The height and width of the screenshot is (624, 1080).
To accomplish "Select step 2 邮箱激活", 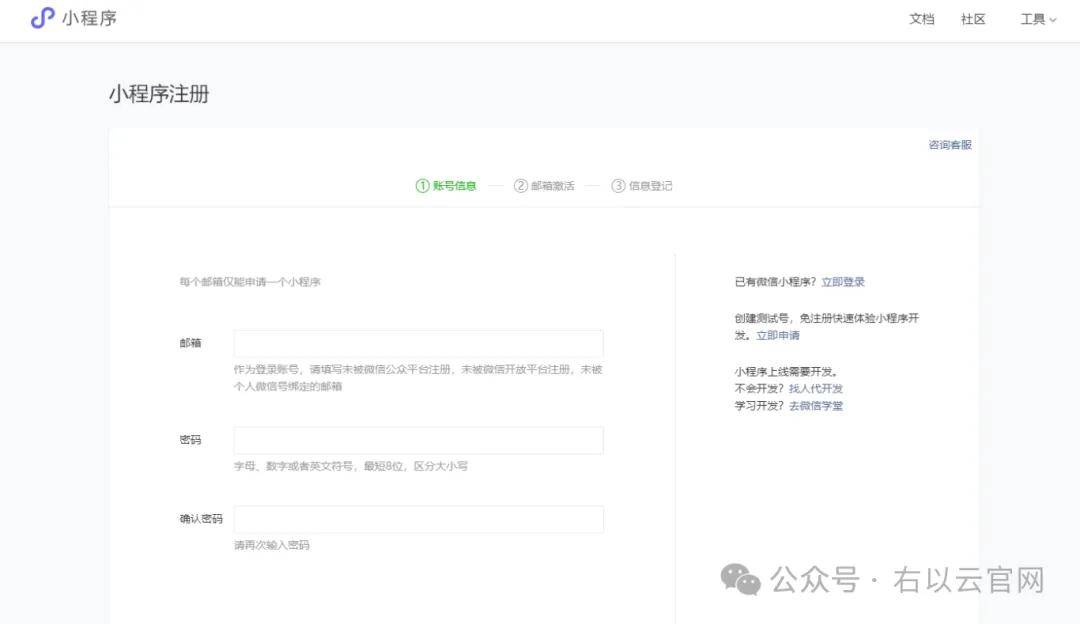I will point(544,186).
